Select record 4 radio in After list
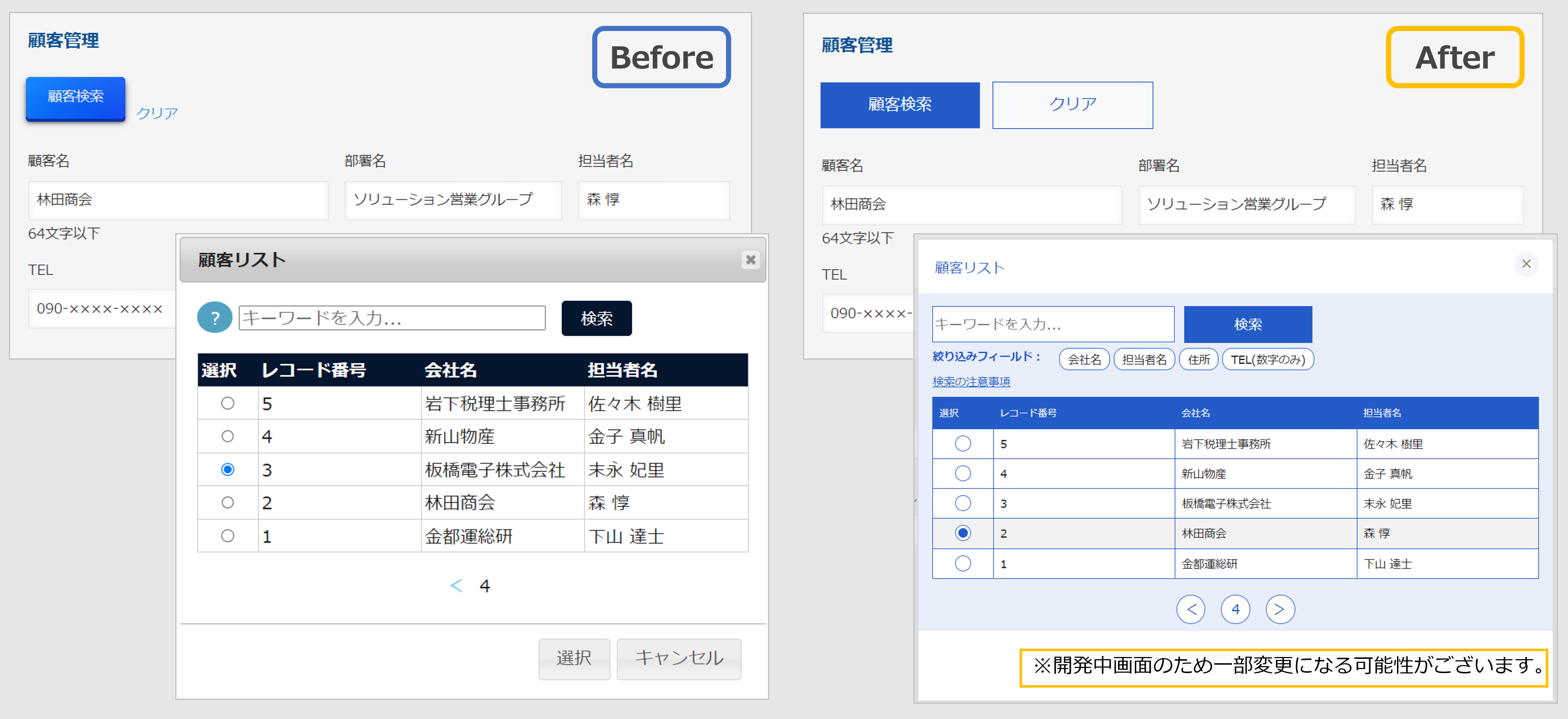This screenshot has height=719, width=1568. click(x=963, y=473)
